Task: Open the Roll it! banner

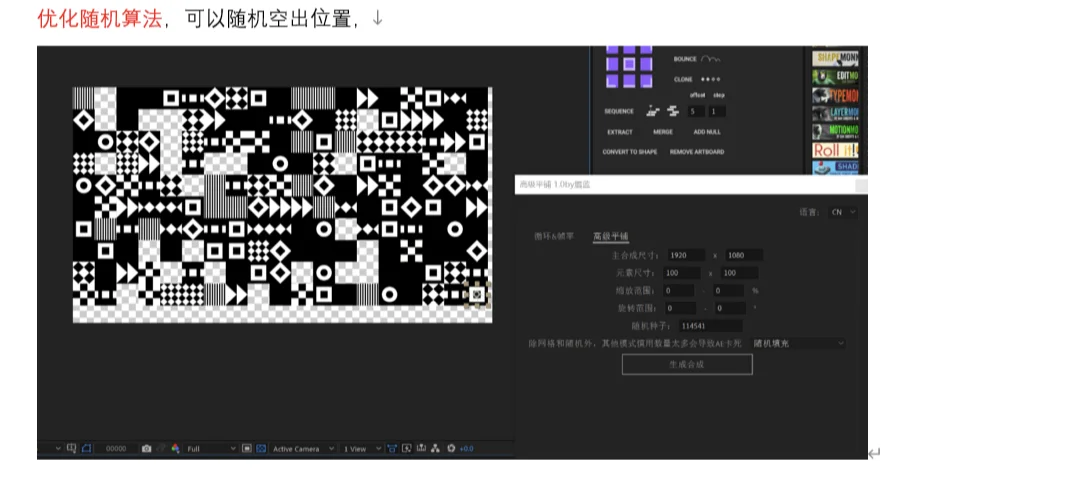Action: pos(835,150)
